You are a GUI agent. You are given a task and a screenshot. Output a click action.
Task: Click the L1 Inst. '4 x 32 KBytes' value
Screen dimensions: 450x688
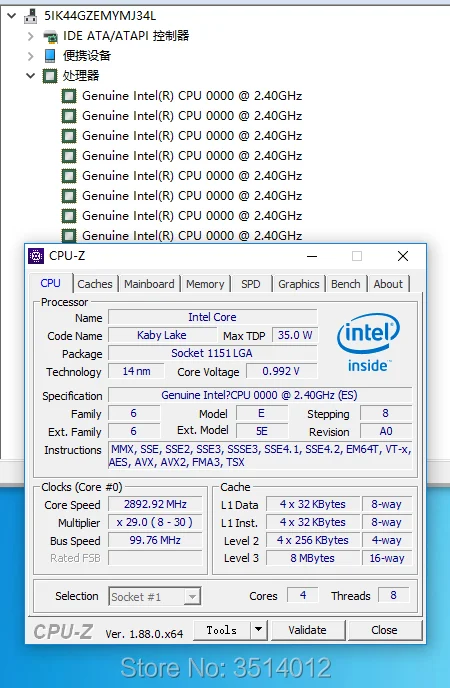(313, 522)
